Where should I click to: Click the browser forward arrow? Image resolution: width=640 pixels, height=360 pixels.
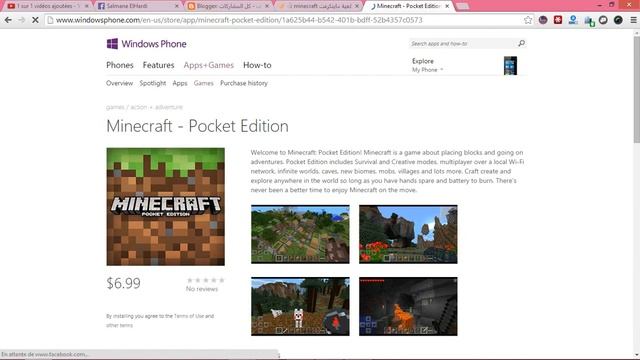coord(22,20)
